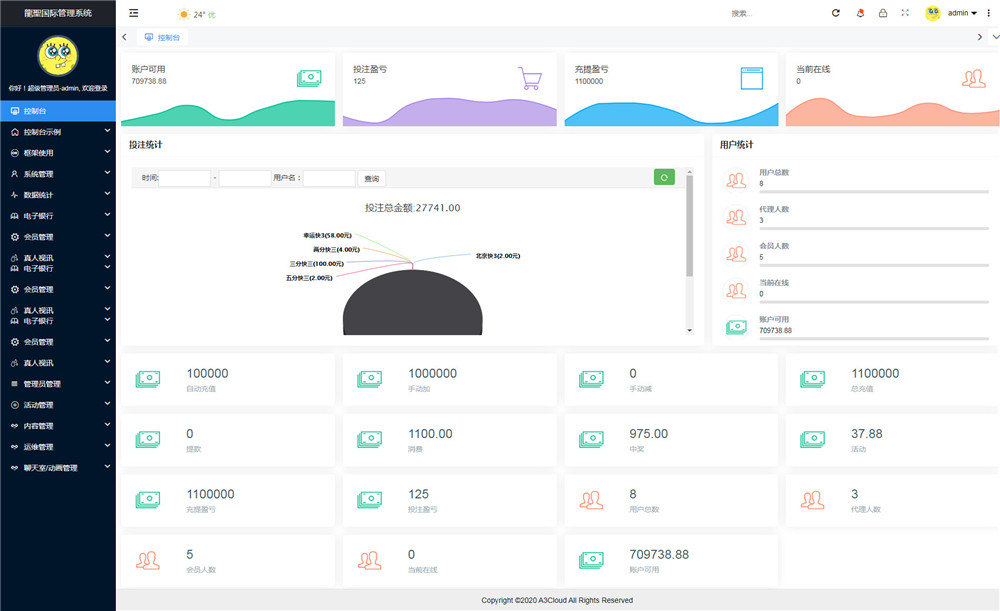Open the sidebar collapse icon next to the logo
Image resolution: width=1000 pixels, height=611 pixels.
pos(133,13)
